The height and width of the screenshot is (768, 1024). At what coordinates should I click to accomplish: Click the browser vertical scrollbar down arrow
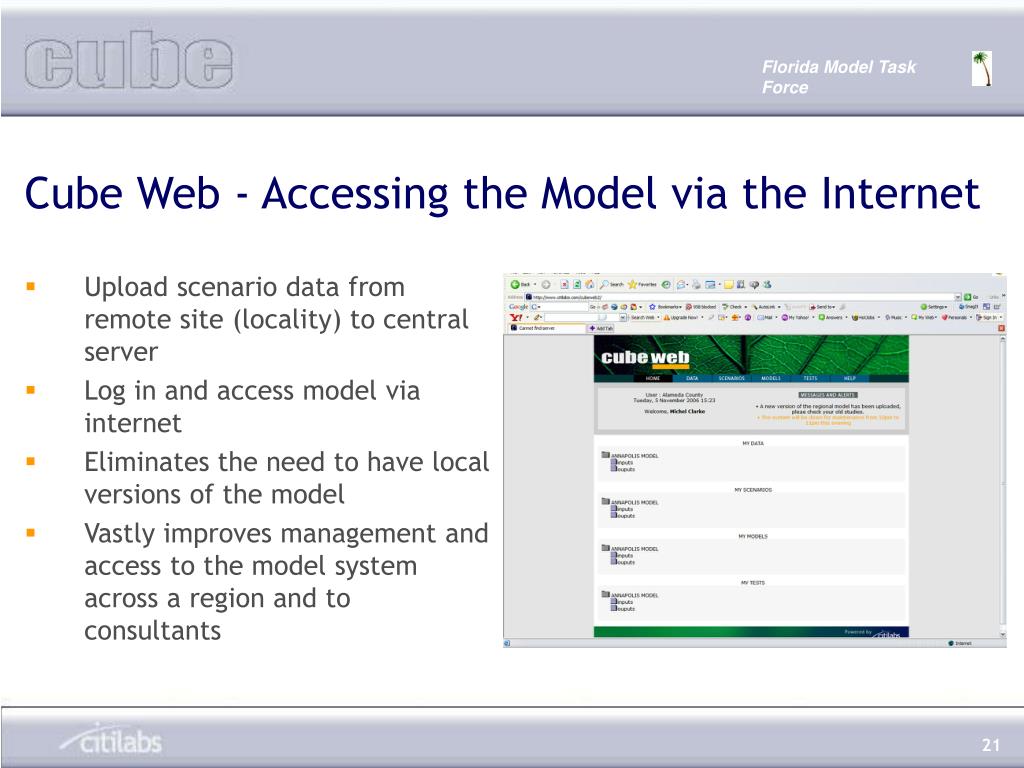pyautogui.click(x=1002, y=634)
